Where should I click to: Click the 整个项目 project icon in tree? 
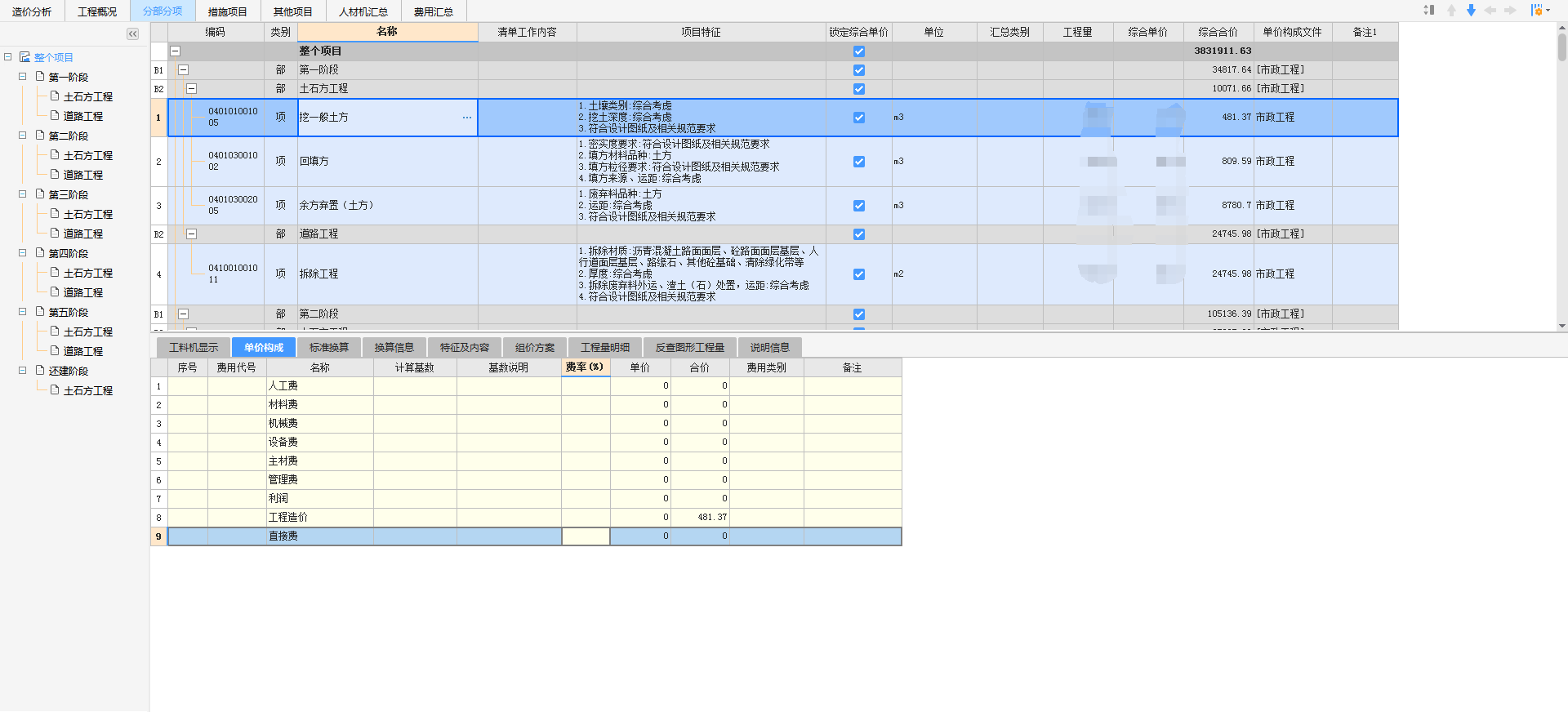tap(24, 57)
